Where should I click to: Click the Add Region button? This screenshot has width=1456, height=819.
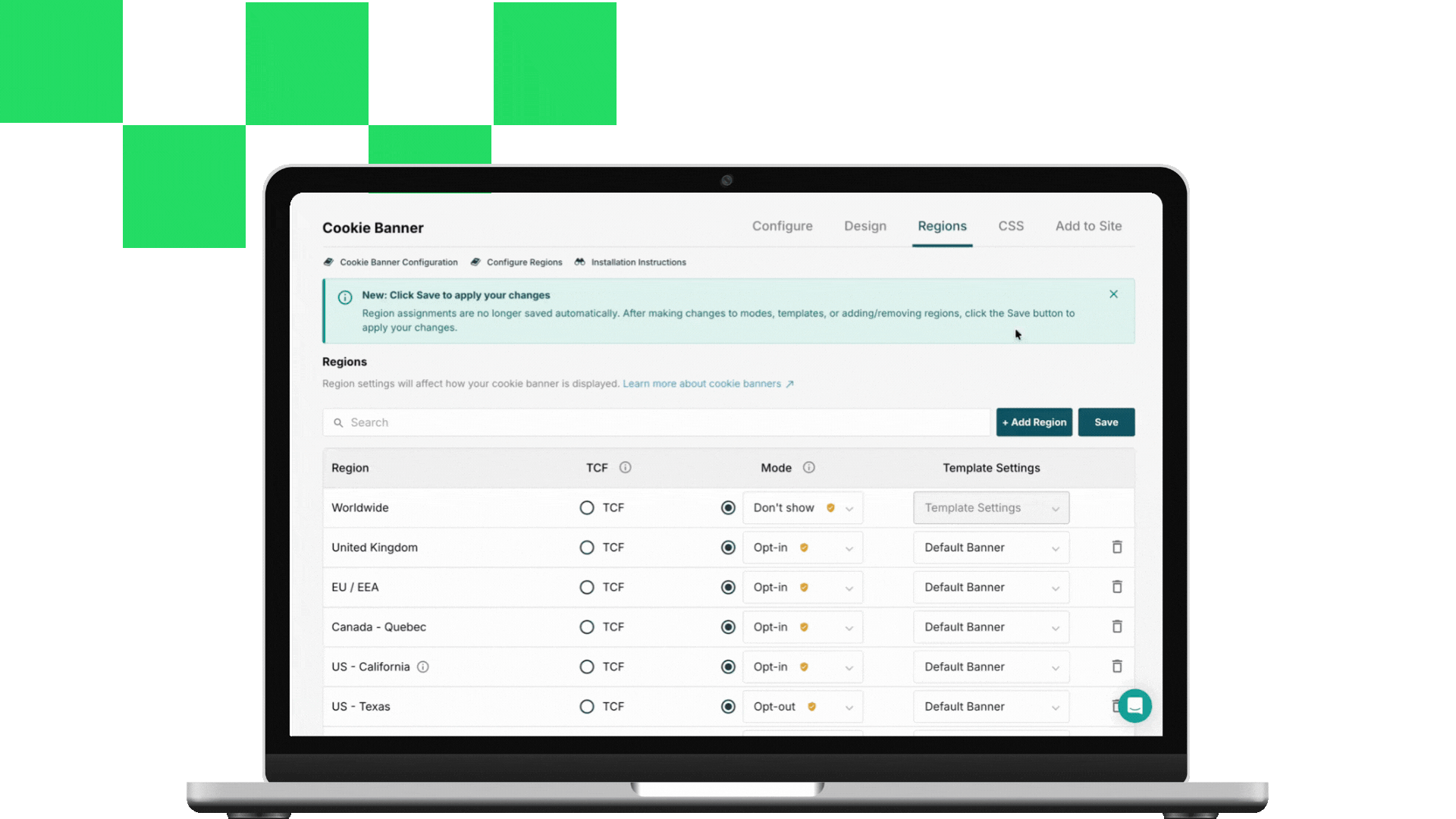[1034, 422]
